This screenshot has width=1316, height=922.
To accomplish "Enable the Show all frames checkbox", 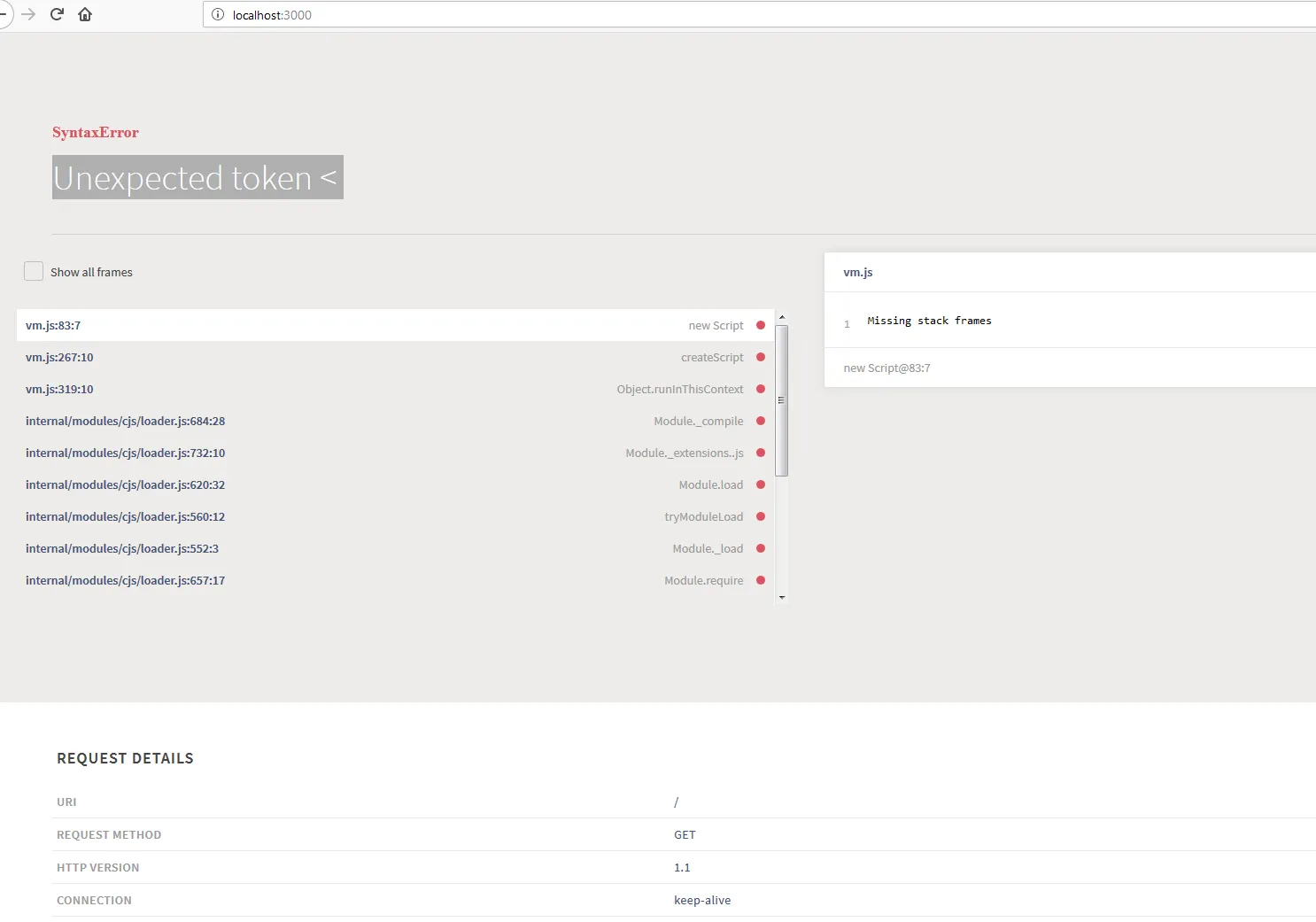I will click(34, 271).
